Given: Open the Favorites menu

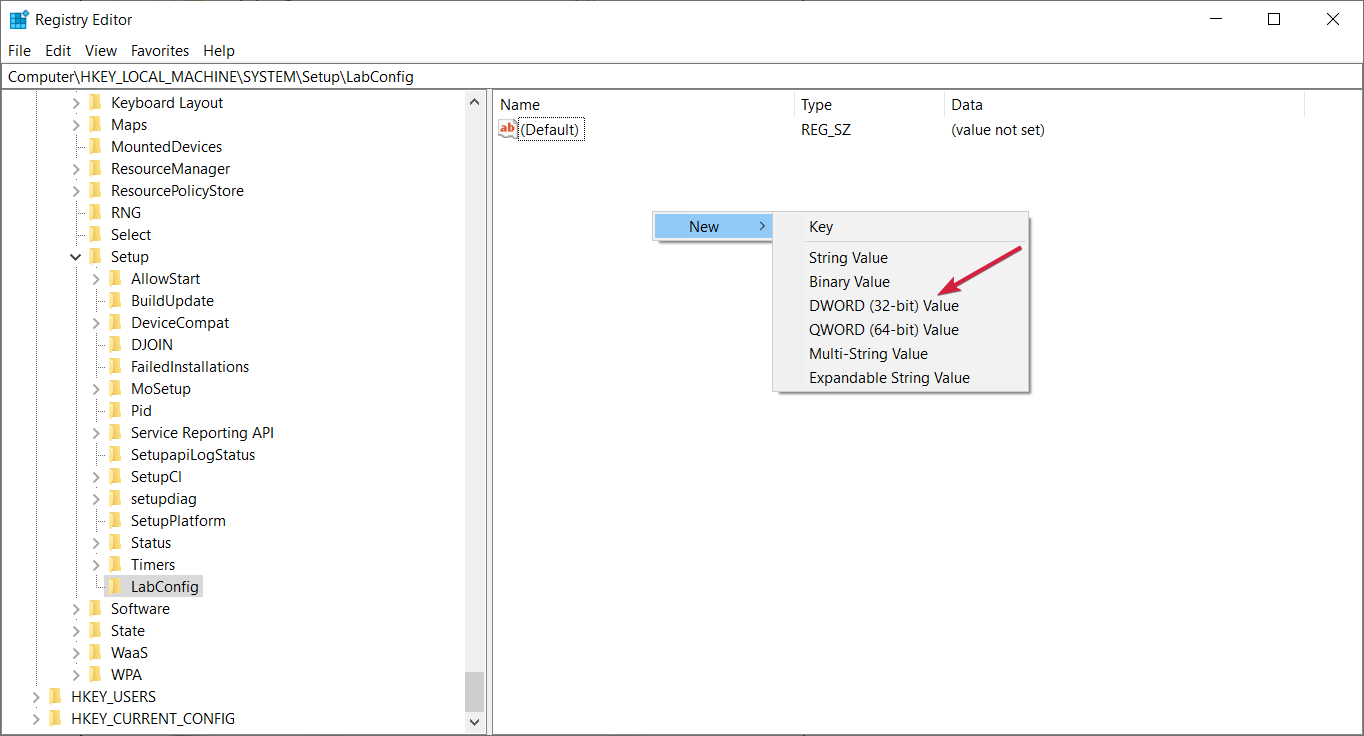Looking at the screenshot, I should [160, 50].
